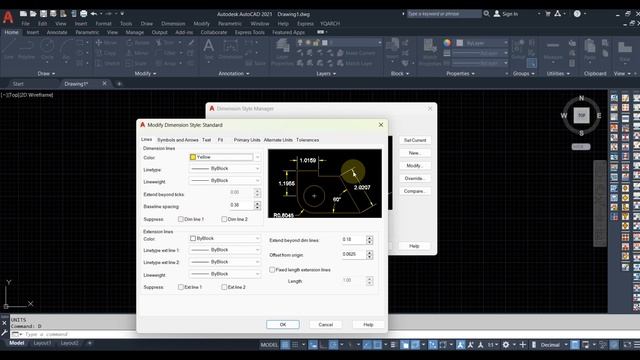
Task: Open a new drawing tab with plus button
Action: click(119, 84)
